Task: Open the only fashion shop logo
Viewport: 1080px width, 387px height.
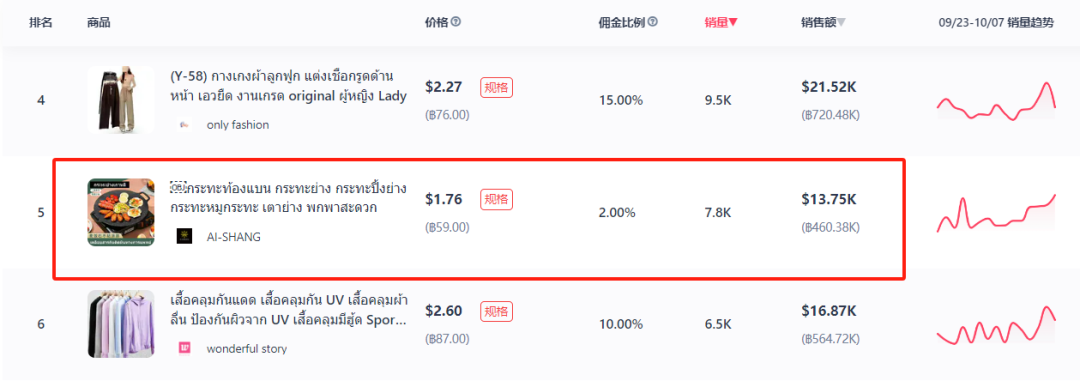Action: (x=184, y=125)
